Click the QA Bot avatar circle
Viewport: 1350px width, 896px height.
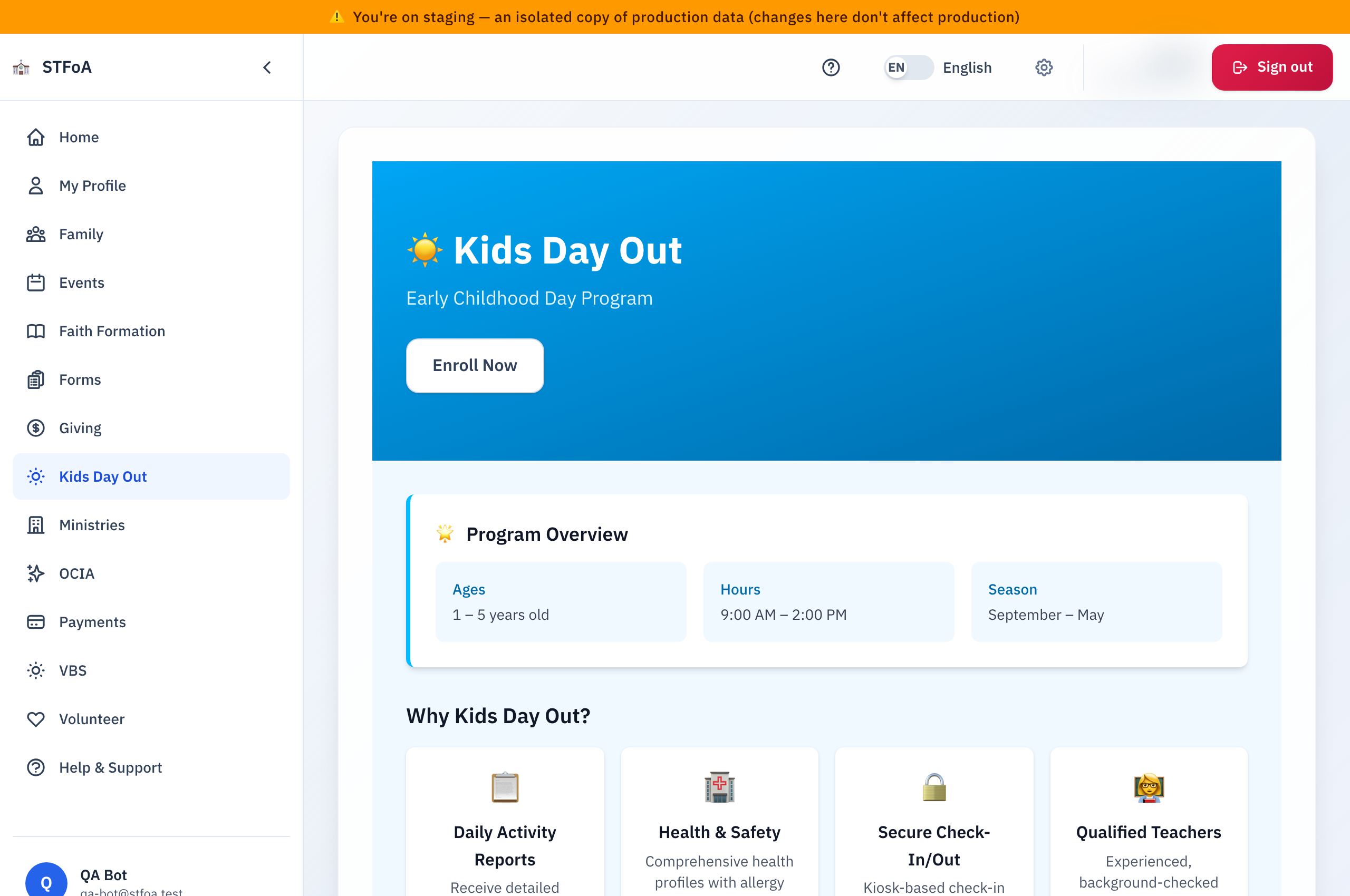click(x=46, y=880)
